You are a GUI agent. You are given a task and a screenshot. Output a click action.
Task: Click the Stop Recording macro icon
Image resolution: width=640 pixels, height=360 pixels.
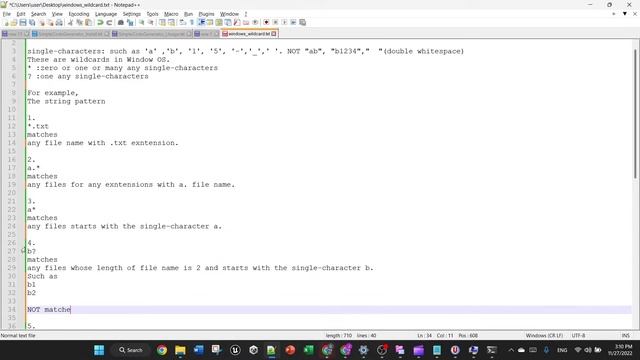(x=275, y=22)
